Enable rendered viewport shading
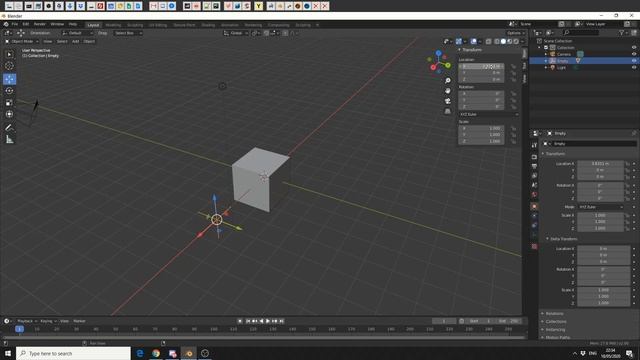This screenshot has width=640, height=360. point(516,41)
